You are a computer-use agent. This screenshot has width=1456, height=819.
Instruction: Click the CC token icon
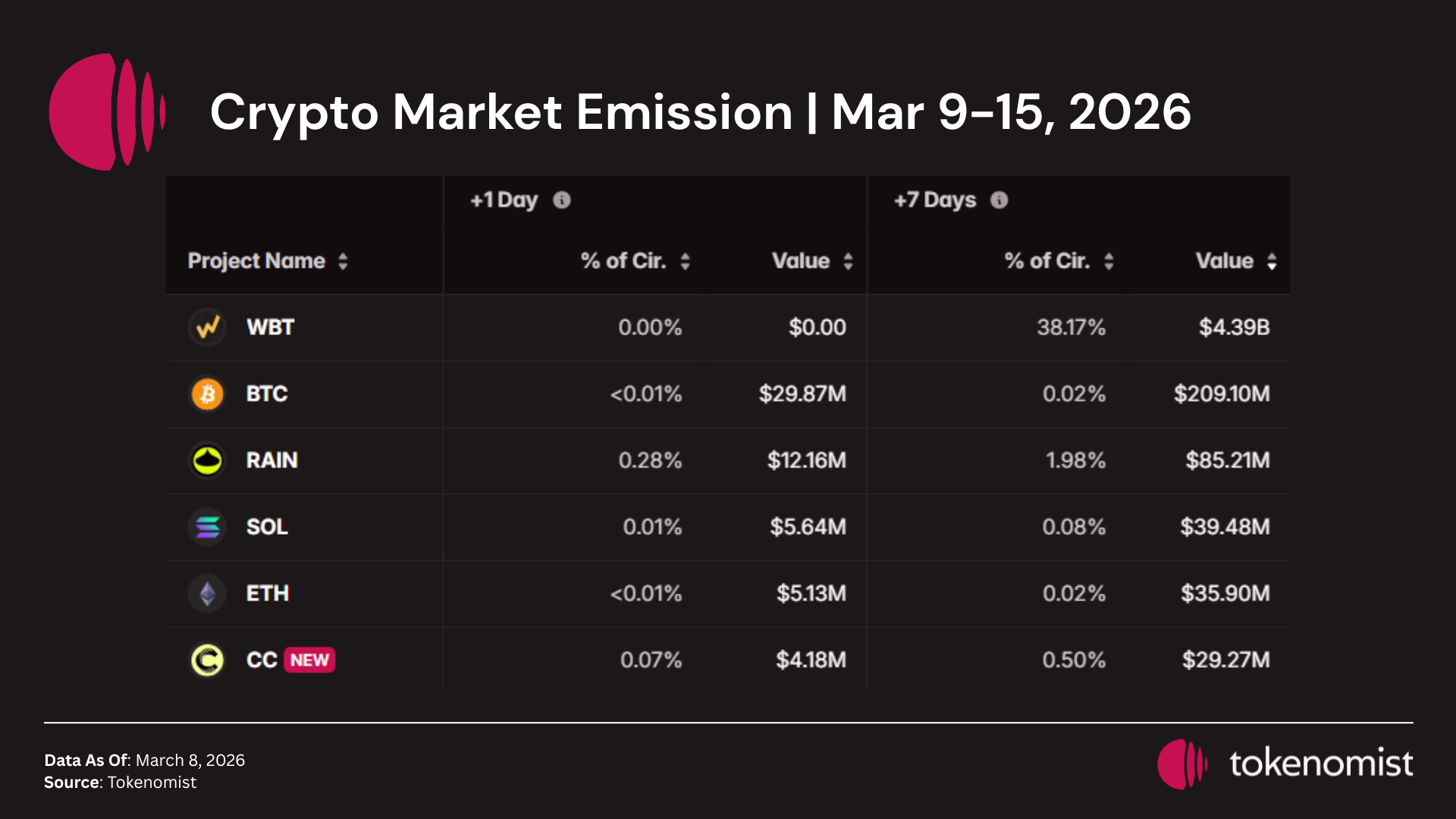pos(207,660)
